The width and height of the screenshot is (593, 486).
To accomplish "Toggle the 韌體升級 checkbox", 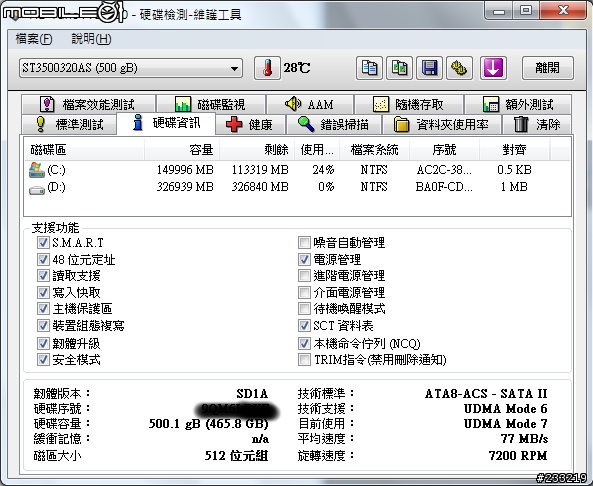I will point(43,343).
